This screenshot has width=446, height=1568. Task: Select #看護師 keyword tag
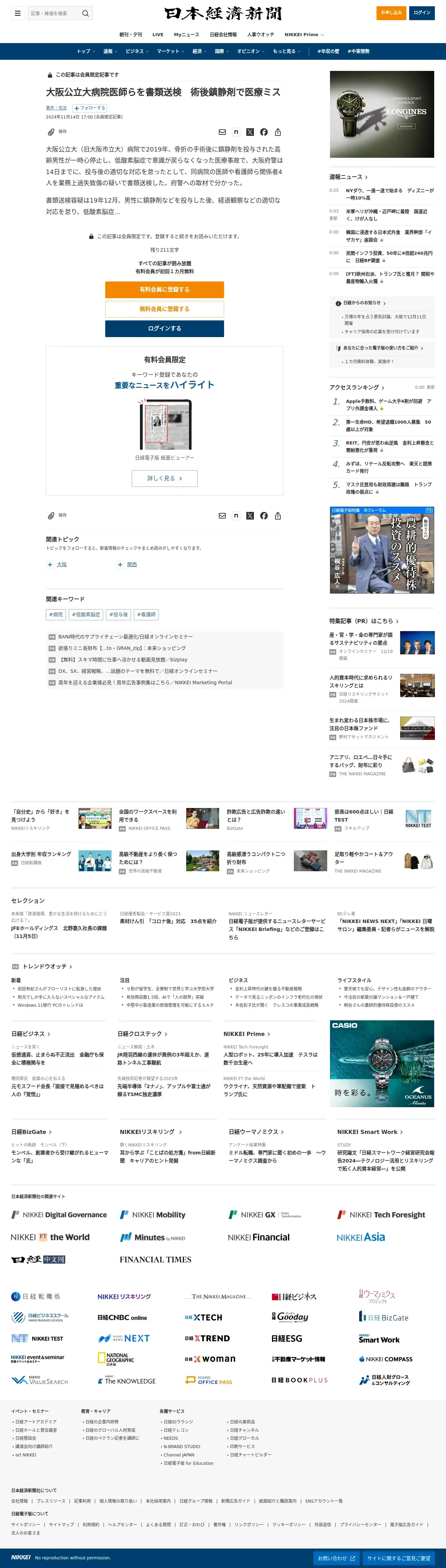tap(147, 615)
